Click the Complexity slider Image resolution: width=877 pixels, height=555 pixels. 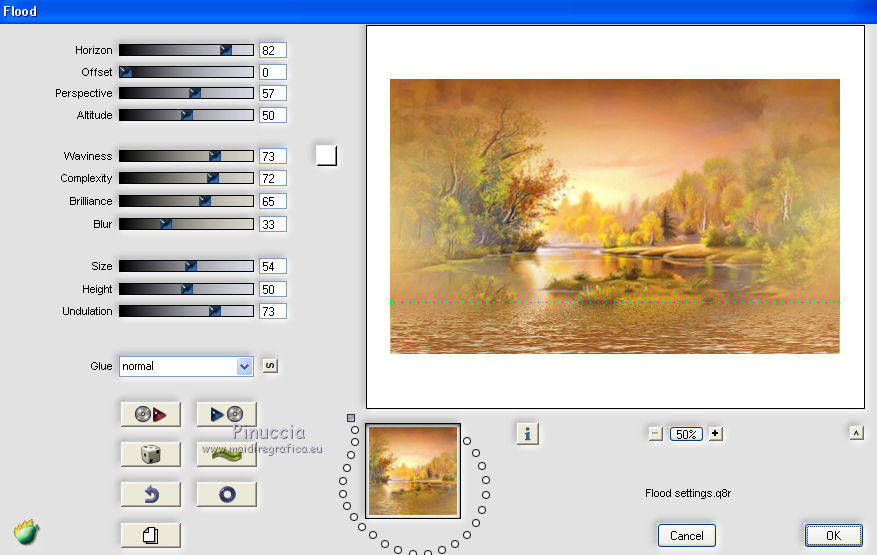tap(186, 178)
